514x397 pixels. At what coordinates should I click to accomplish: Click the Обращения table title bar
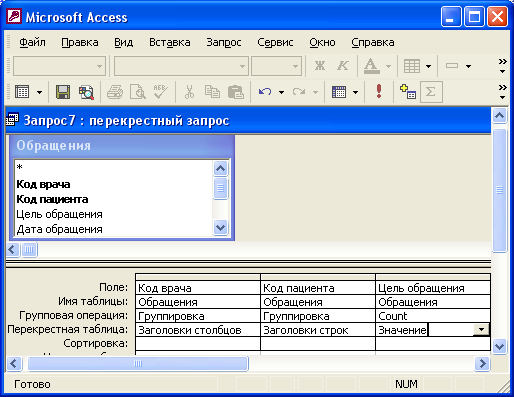coord(122,146)
